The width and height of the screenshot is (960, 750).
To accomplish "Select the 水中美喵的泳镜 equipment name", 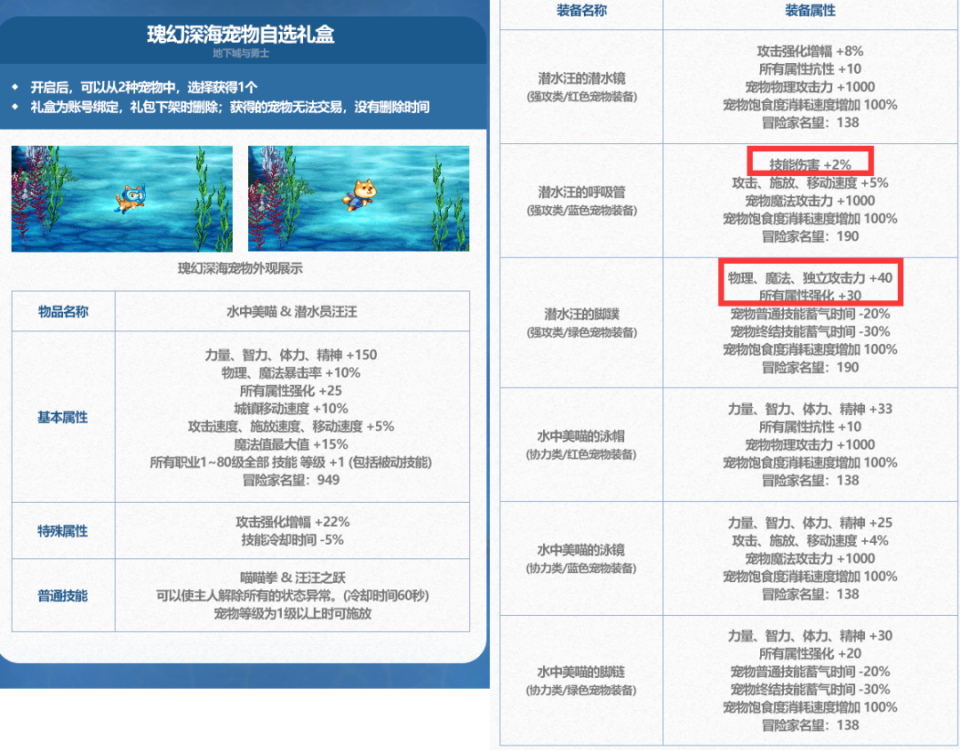I will [x=581, y=550].
